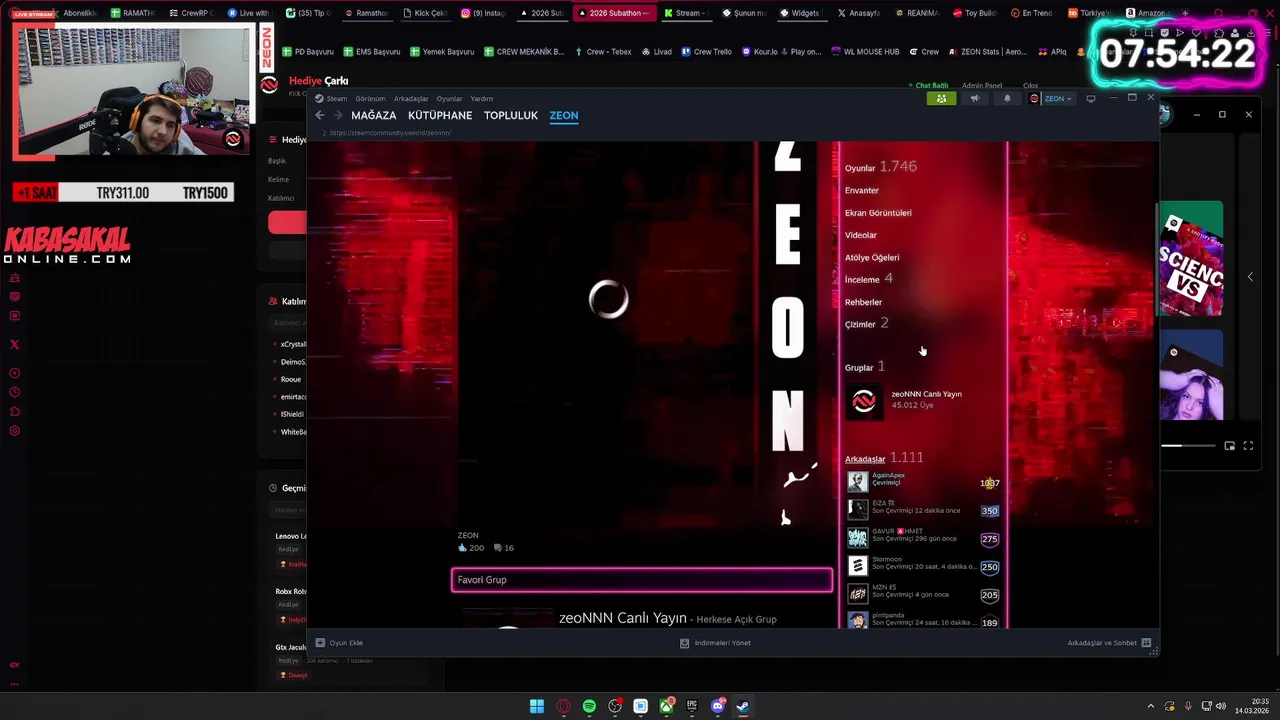
Task: Click the level 250 friend badge
Action: [989, 567]
